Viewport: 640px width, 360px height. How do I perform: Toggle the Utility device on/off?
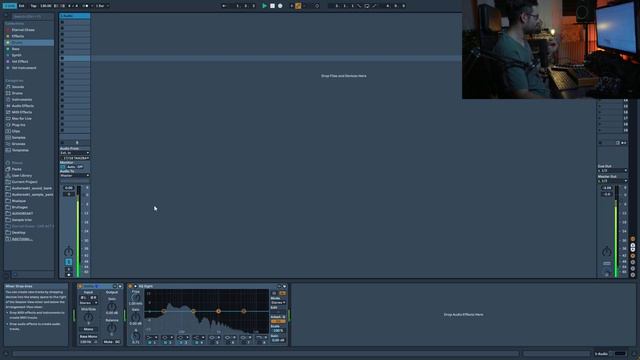pos(80,287)
